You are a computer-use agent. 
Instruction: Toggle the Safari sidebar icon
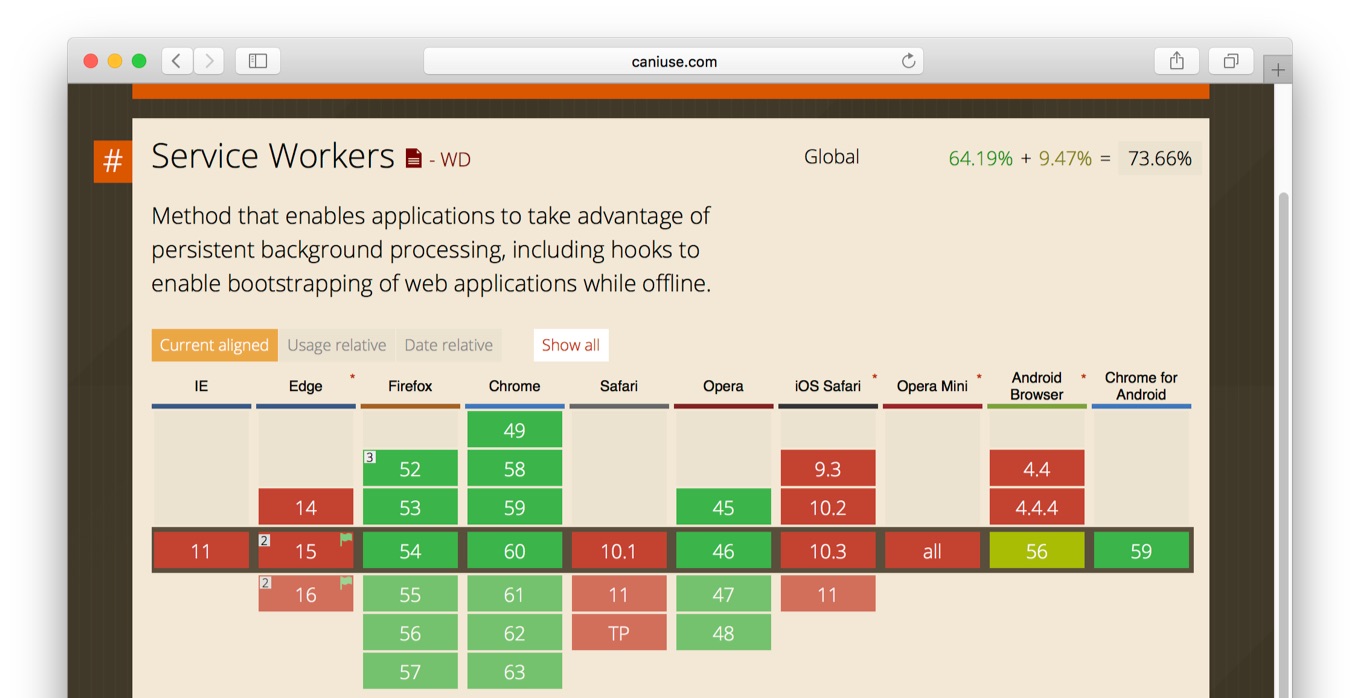pyautogui.click(x=257, y=61)
